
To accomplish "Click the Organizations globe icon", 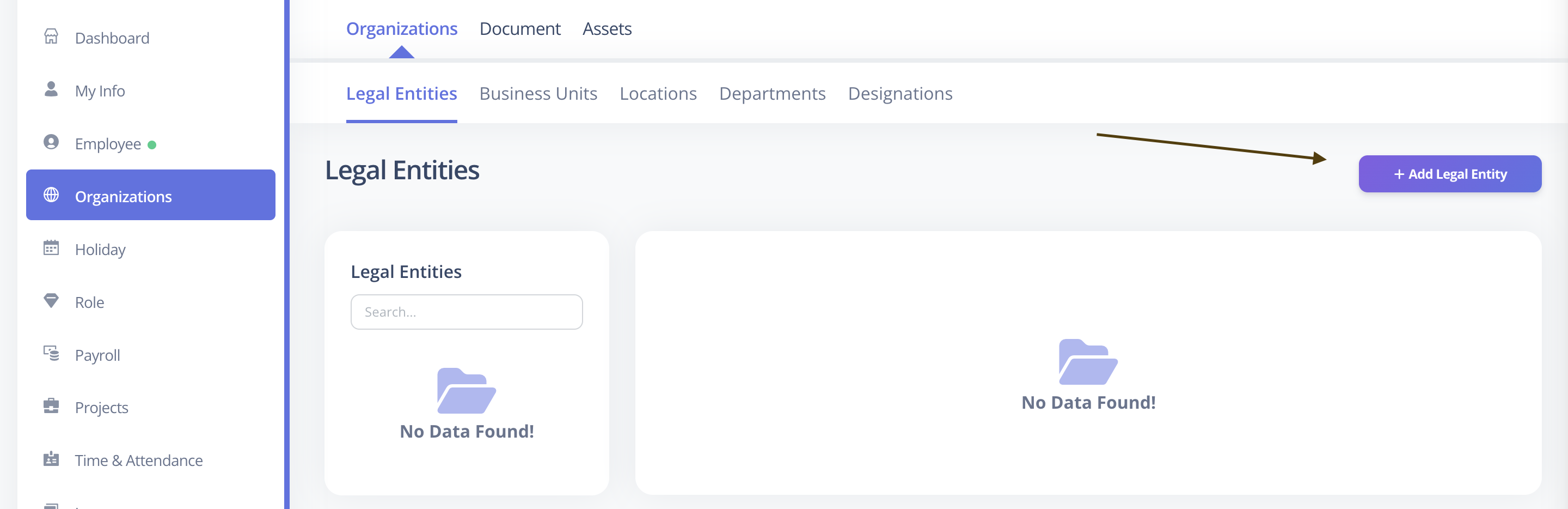I will [x=51, y=195].
